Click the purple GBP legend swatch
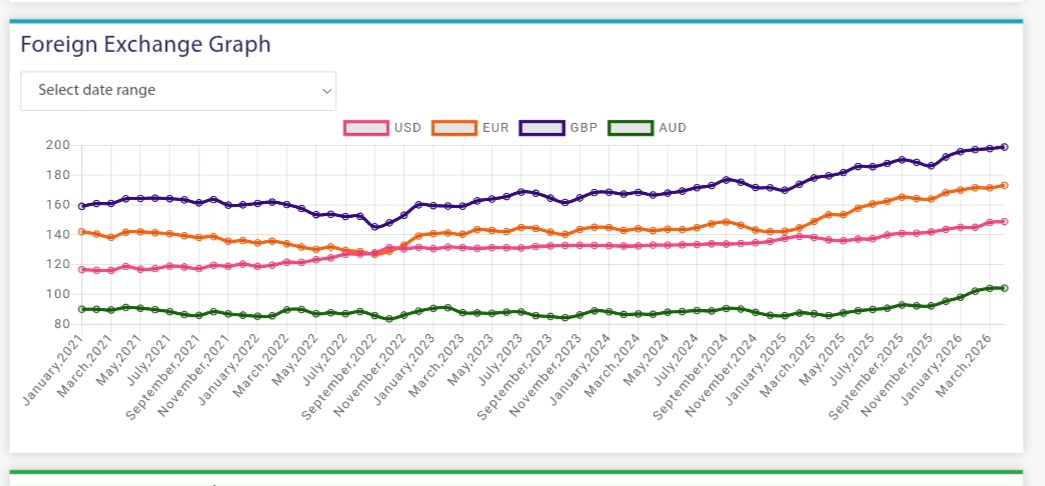Viewport: 1045px width, 486px height. tap(543, 128)
